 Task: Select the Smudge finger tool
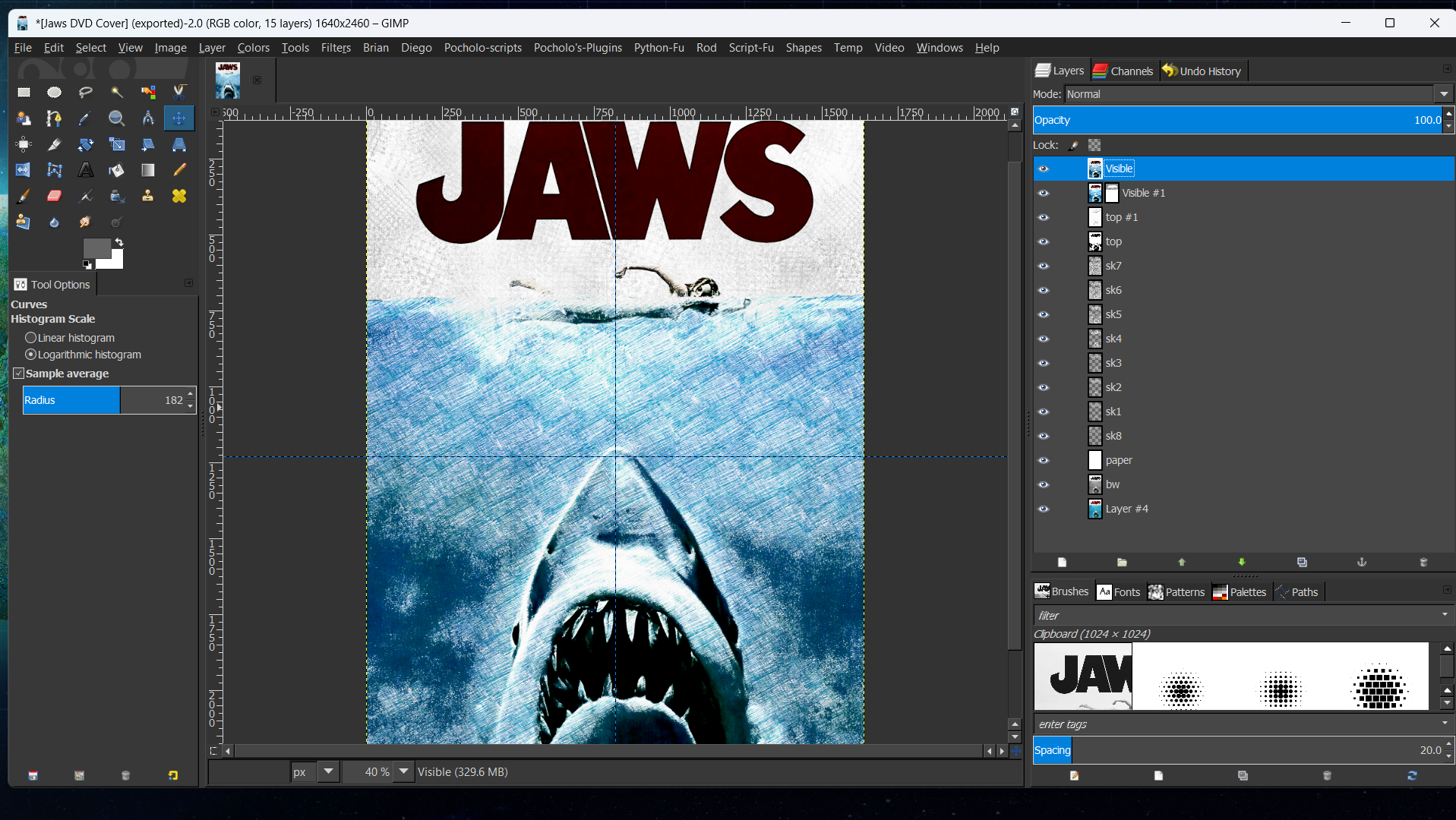pos(86,222)
